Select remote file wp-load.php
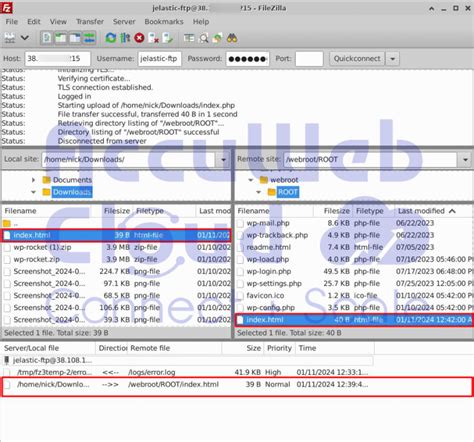Screen dimensions: 474x442 pos(354,259)
